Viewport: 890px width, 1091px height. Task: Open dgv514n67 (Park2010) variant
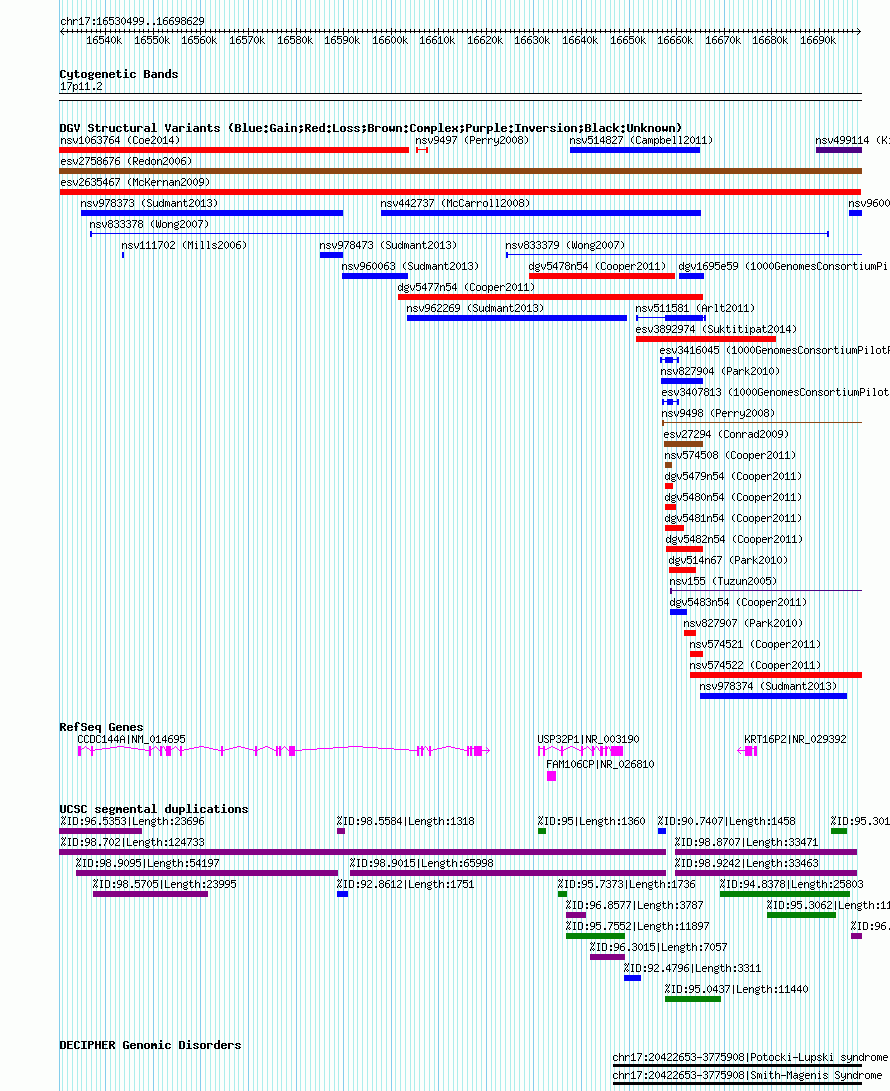[728, 560]
